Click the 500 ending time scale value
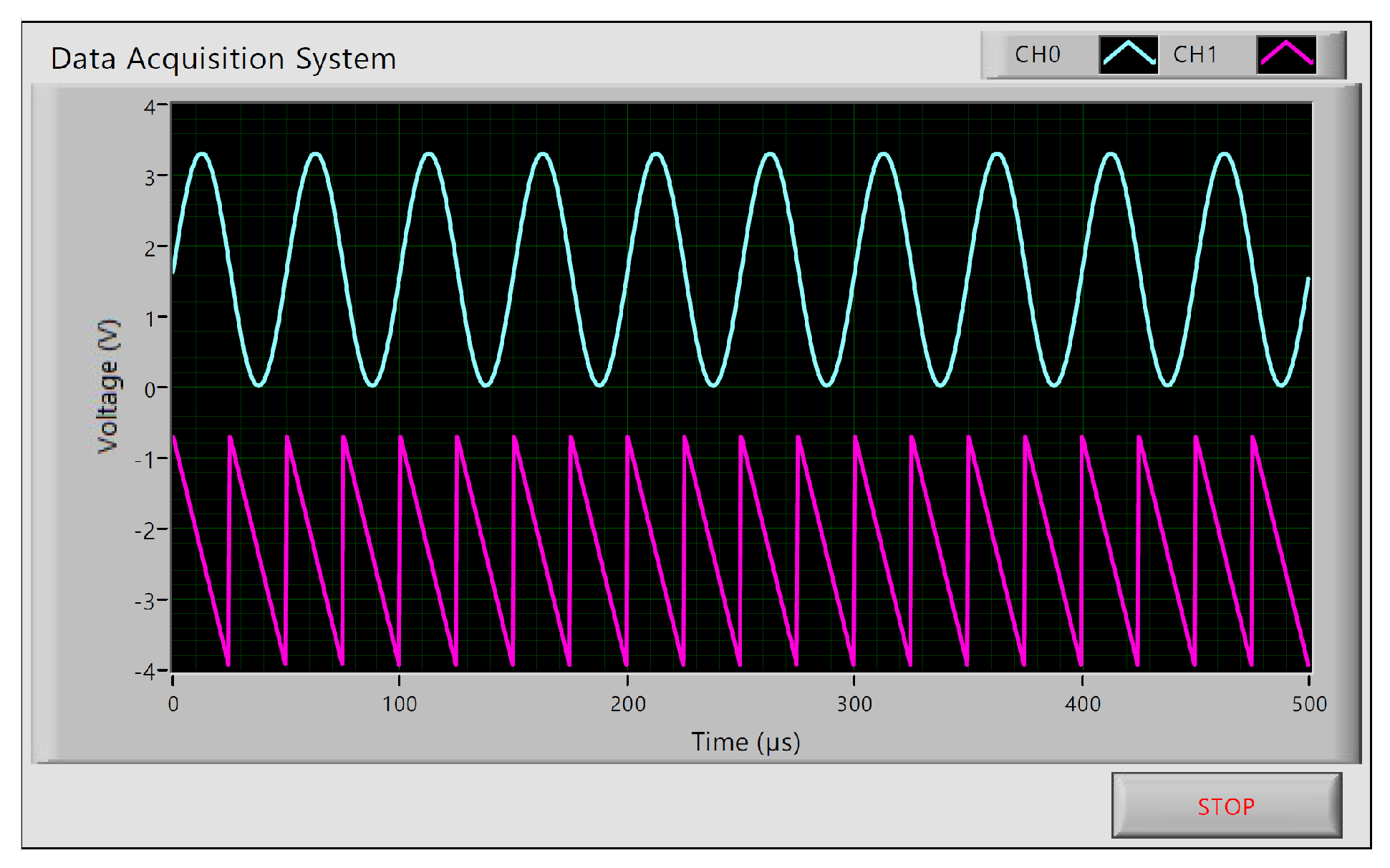 coord(1309,705)
